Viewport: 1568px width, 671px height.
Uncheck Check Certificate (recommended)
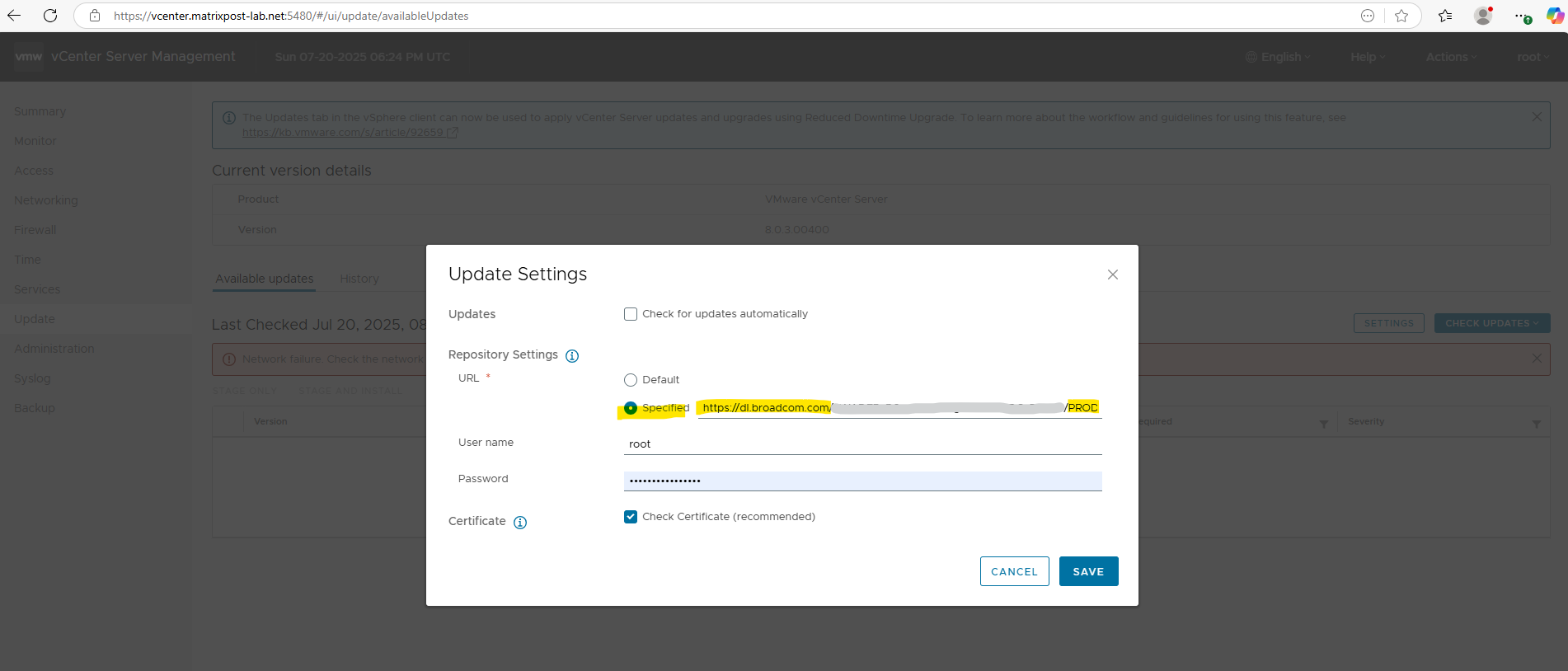point(631,517)
